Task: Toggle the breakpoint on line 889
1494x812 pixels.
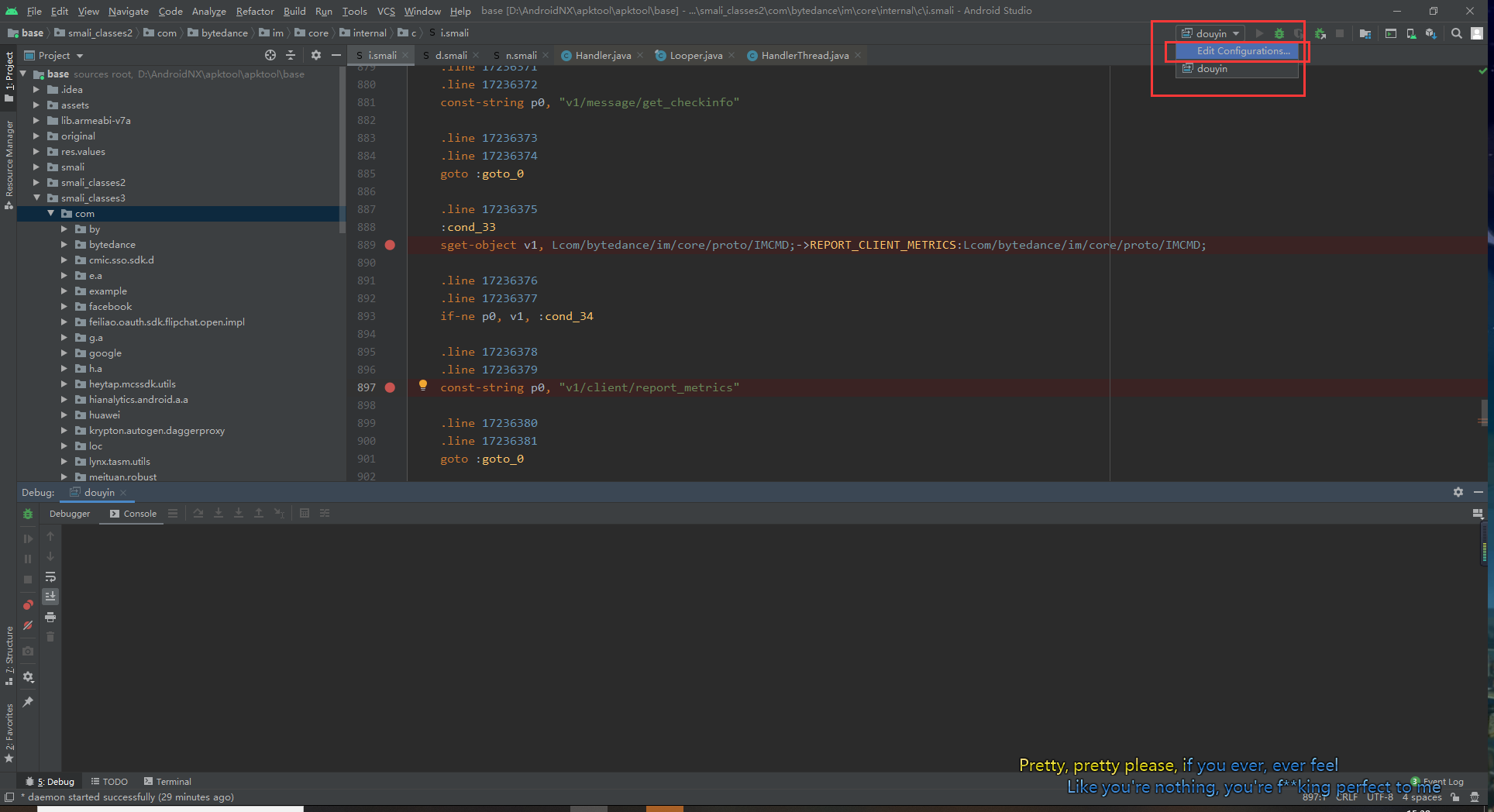Action: (390, 245)
